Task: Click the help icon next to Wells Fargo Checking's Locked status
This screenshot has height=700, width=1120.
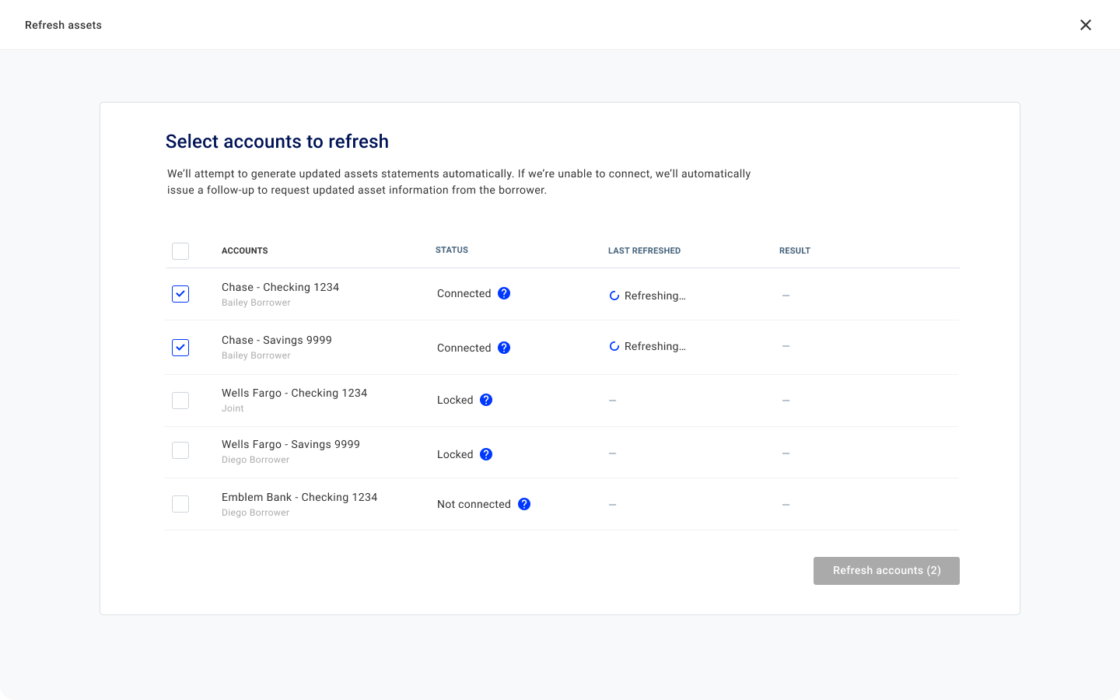Action: tap(486, 399)
